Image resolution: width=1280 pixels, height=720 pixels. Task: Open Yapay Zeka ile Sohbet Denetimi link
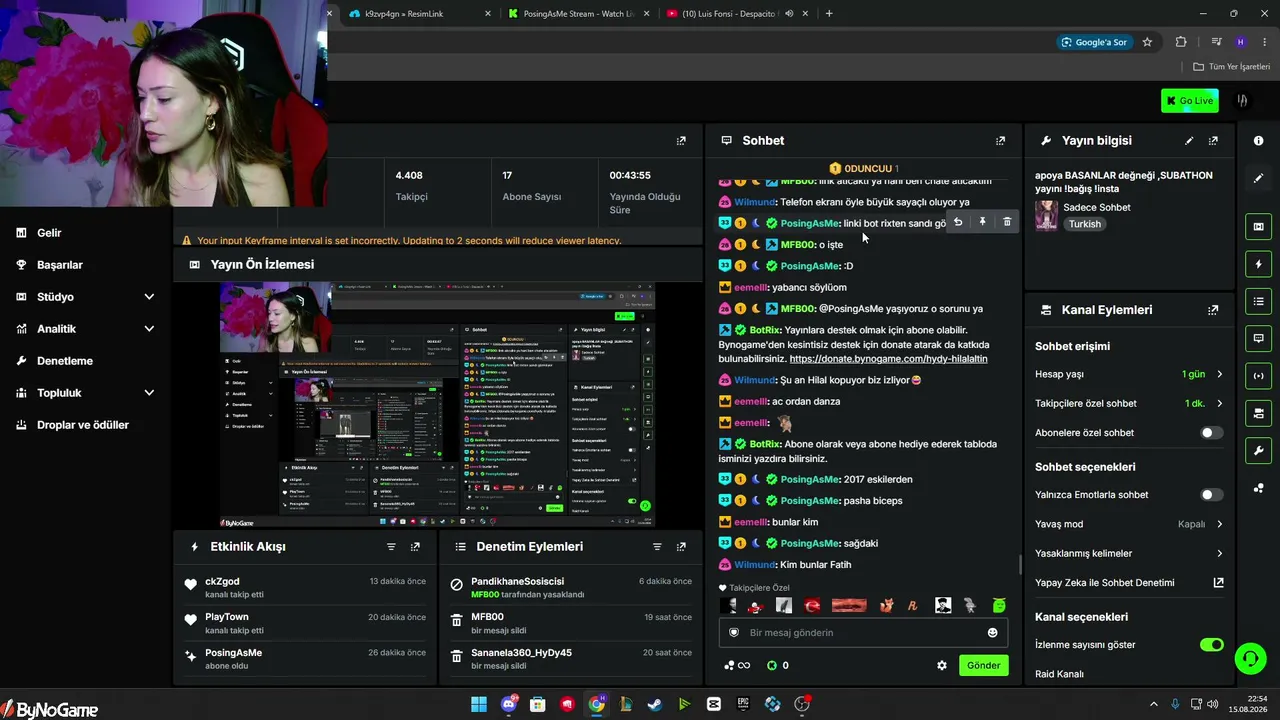(1129, 583)
